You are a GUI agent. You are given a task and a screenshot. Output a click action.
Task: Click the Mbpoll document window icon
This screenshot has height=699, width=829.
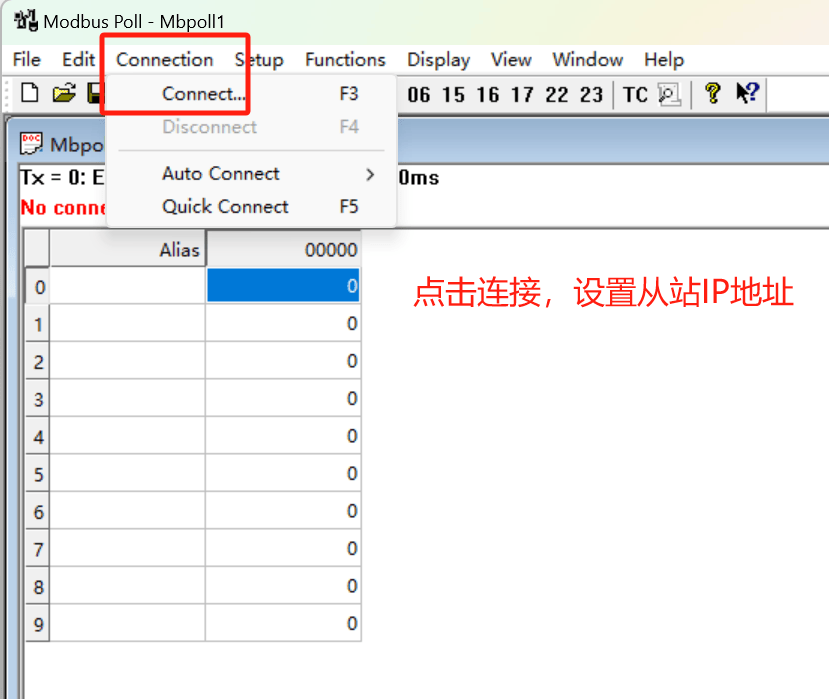click(31, 144)
